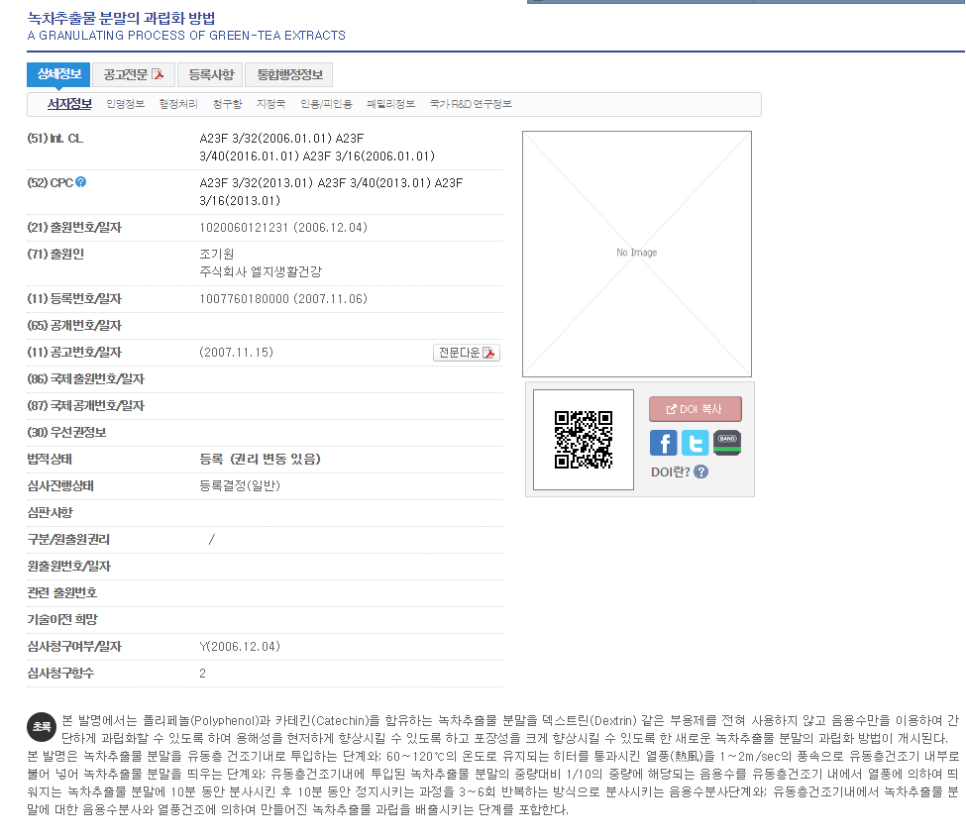Viewport: 966px width, 838px height.
Task: Click the English title A GRANULATING PROCESS OF GREEN-TEA EXTRACTS
Action: [187, 36]
